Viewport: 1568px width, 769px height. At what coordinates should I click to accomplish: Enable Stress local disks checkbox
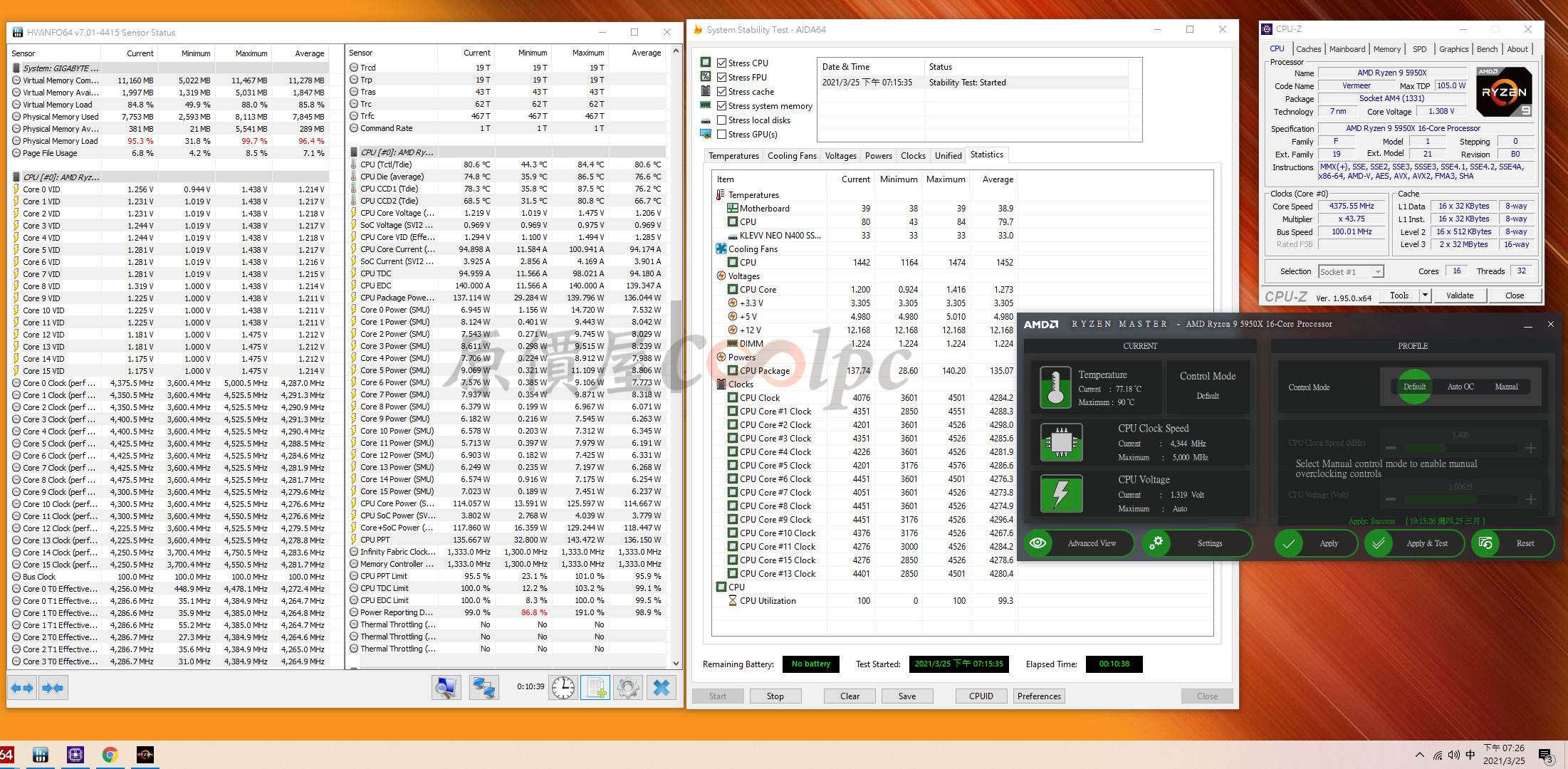coord(721,120)
